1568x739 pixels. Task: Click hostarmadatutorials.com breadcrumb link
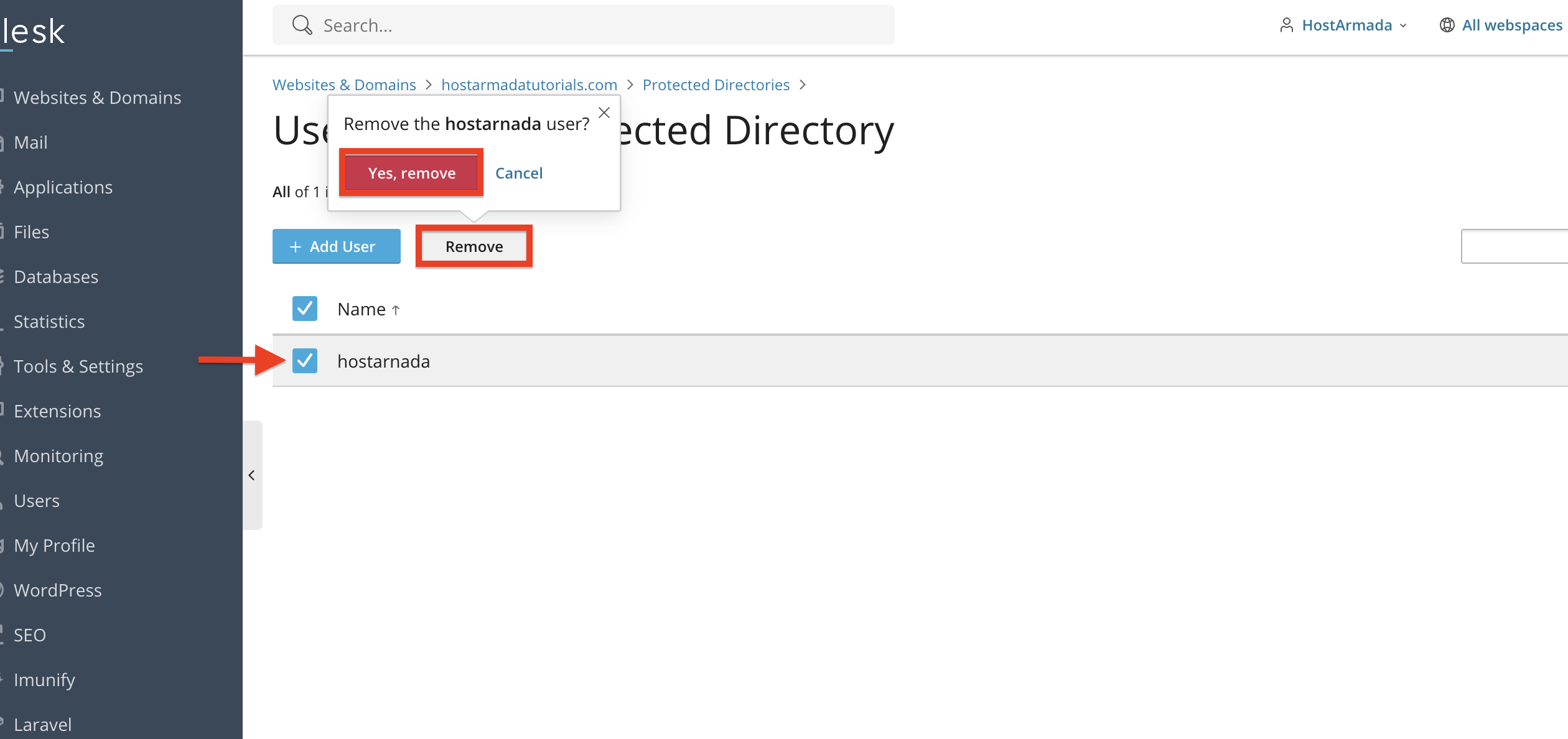[530, 85]
